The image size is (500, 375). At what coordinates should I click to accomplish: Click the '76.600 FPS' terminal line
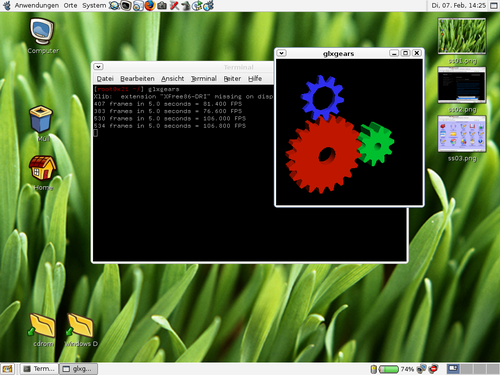pos(168,111)
